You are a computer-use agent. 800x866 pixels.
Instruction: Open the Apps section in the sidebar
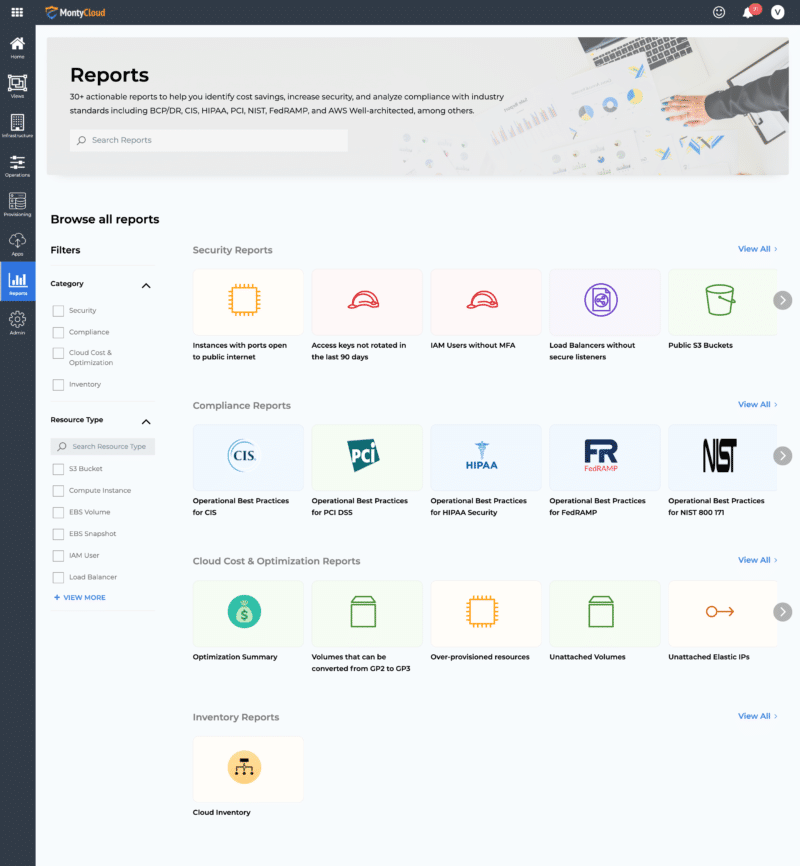[x=16, y=240]
